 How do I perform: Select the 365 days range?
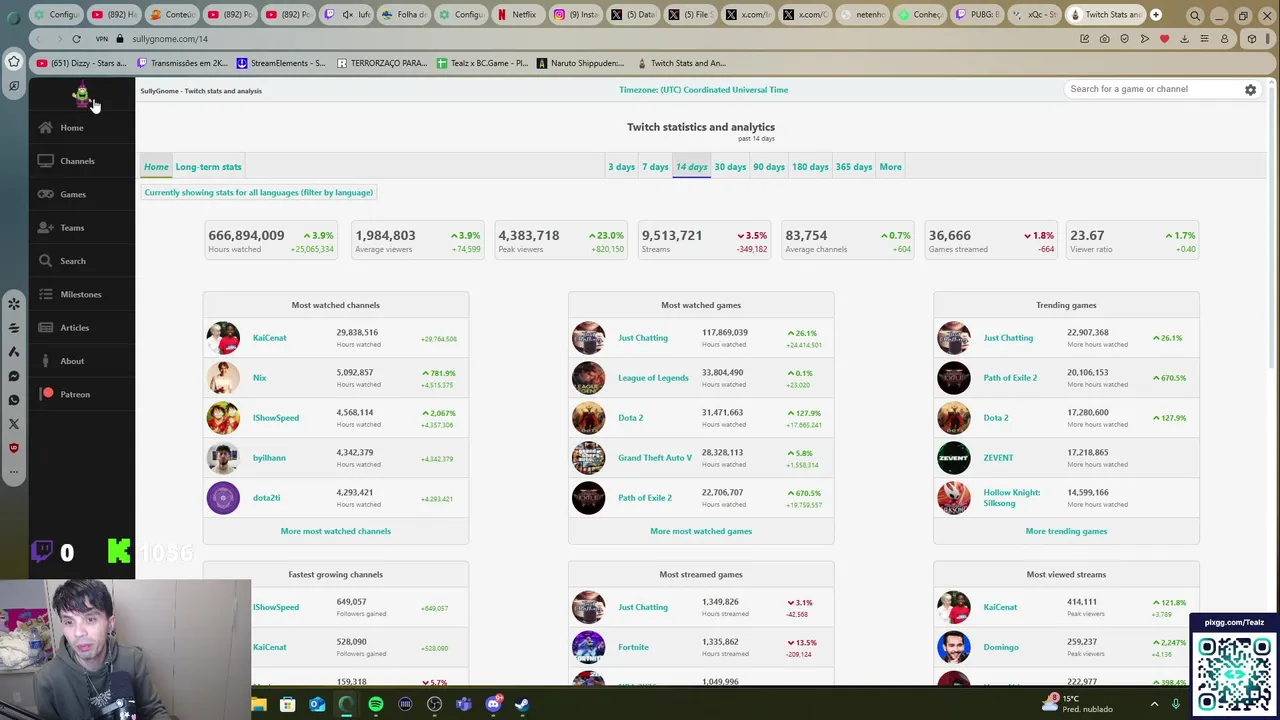point(854,167)
